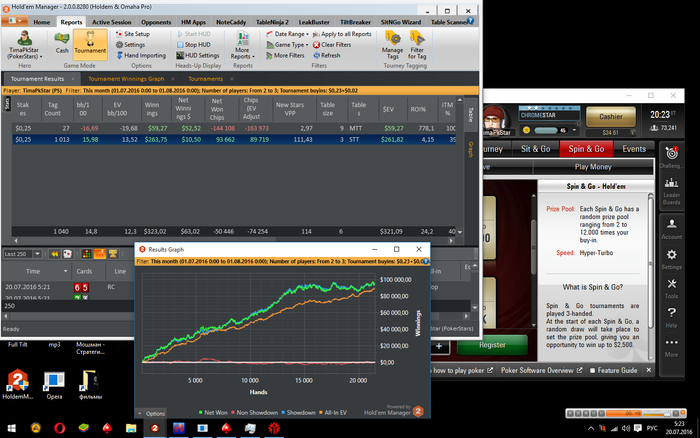Image resolution: width=700 pixels, height=438 pixels.
Task: Select Play Money in PokerStars lobby
Action: [x=593, y=167]
